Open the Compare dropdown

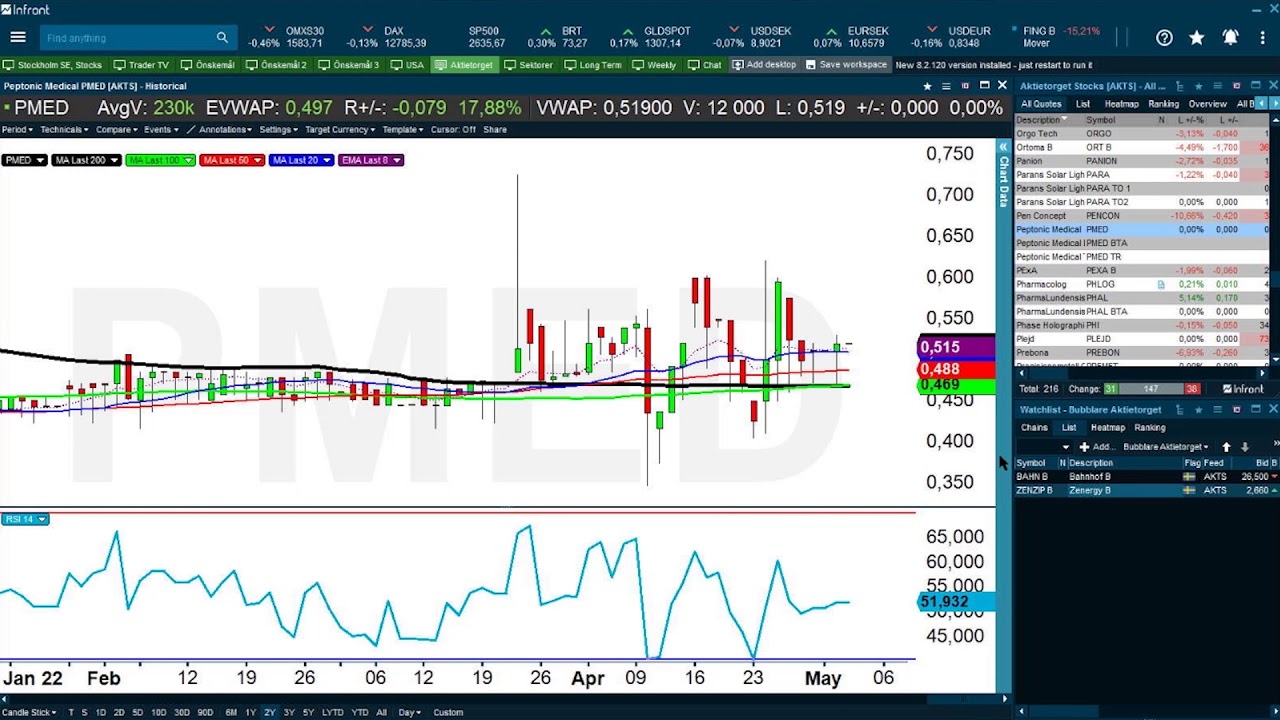tap(117, 130)
